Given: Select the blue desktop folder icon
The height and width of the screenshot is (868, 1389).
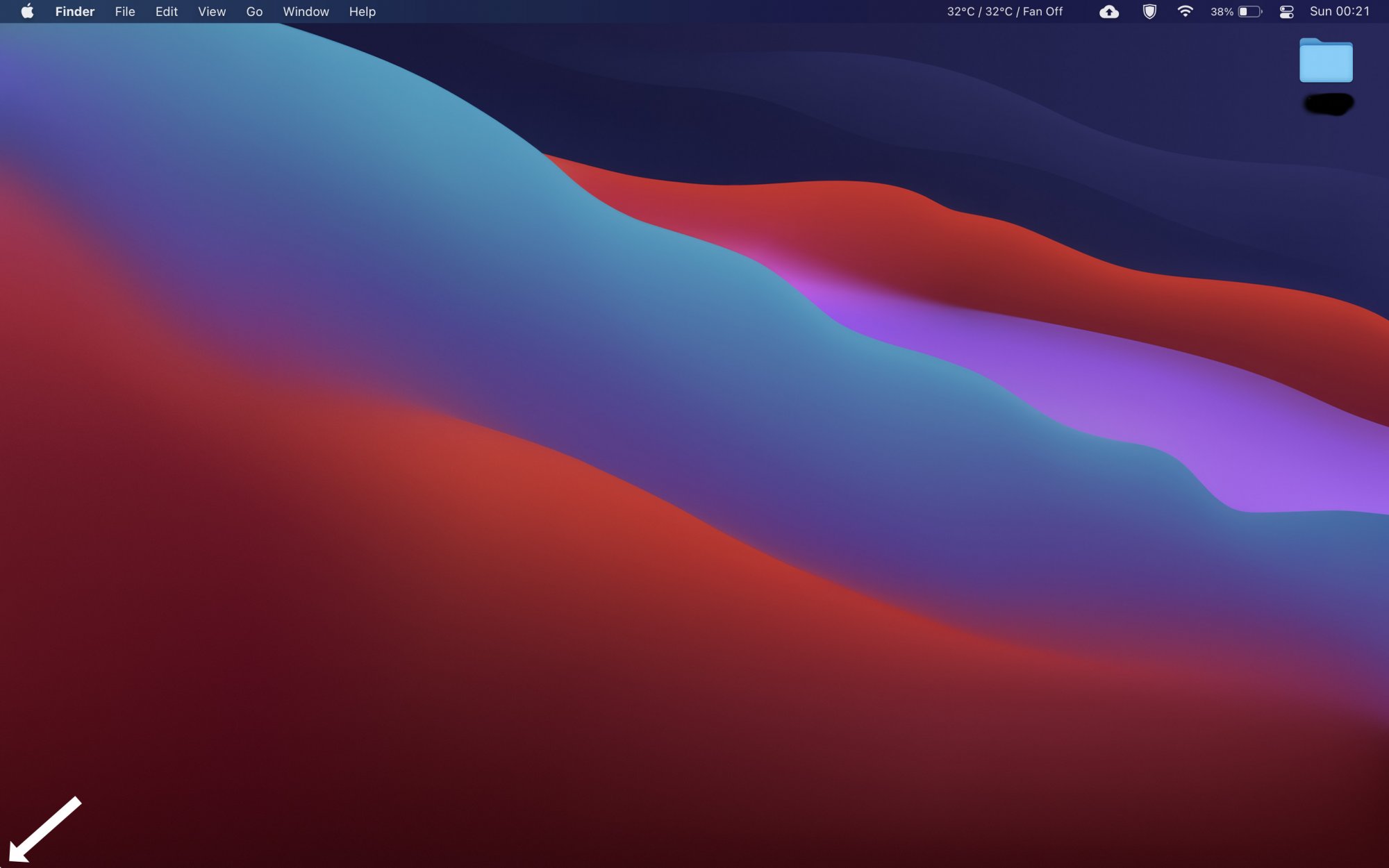Looking at the screenshot, I should tap(1326, 61).
